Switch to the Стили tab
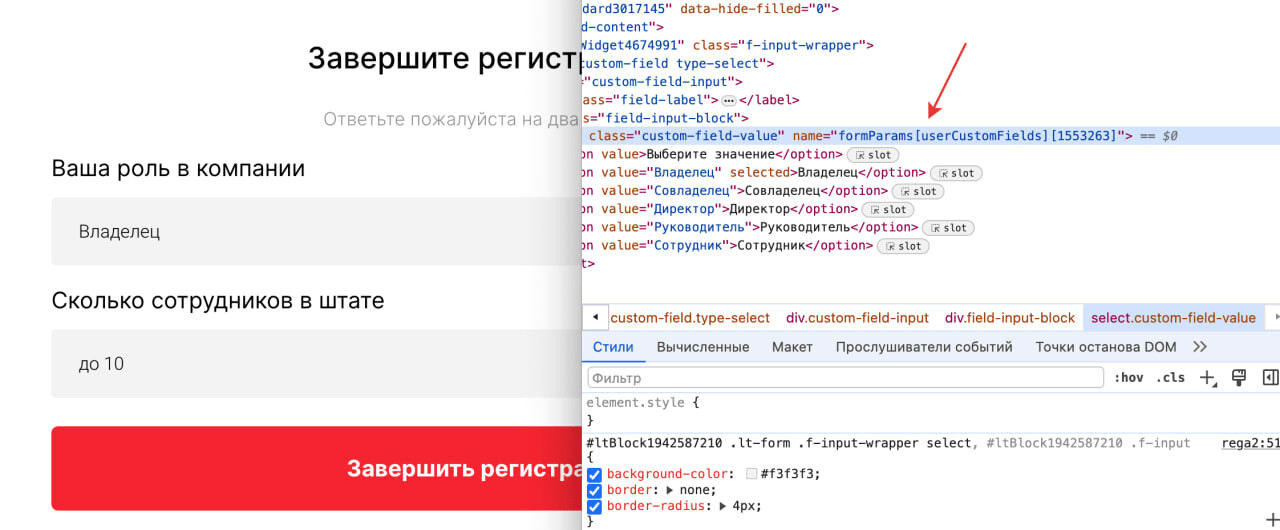Image resolution: width=1280 pixels, height=530 pixels. click(x=613, y=347)
